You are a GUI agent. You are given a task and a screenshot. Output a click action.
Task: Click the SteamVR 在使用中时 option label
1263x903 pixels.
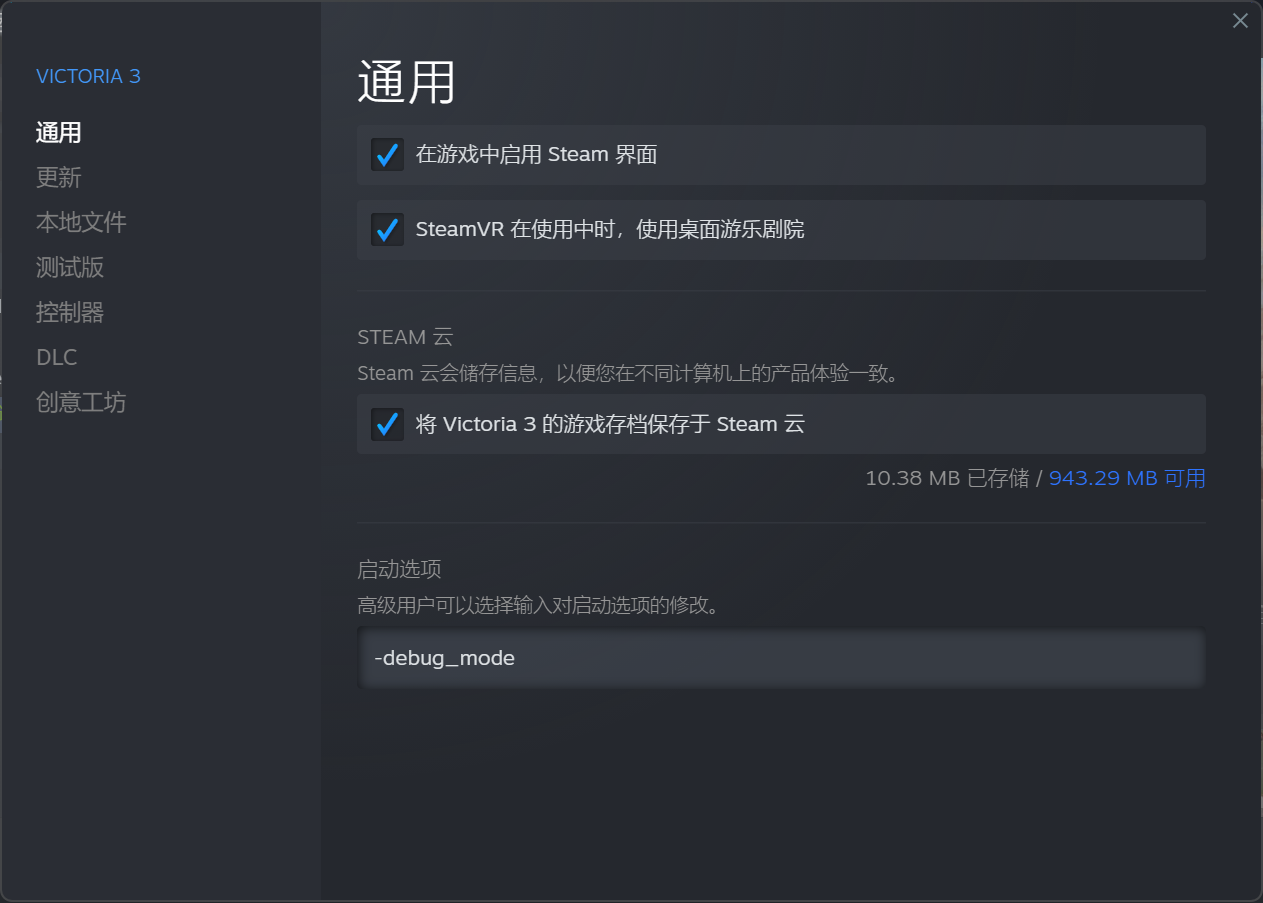coord(610,230)
